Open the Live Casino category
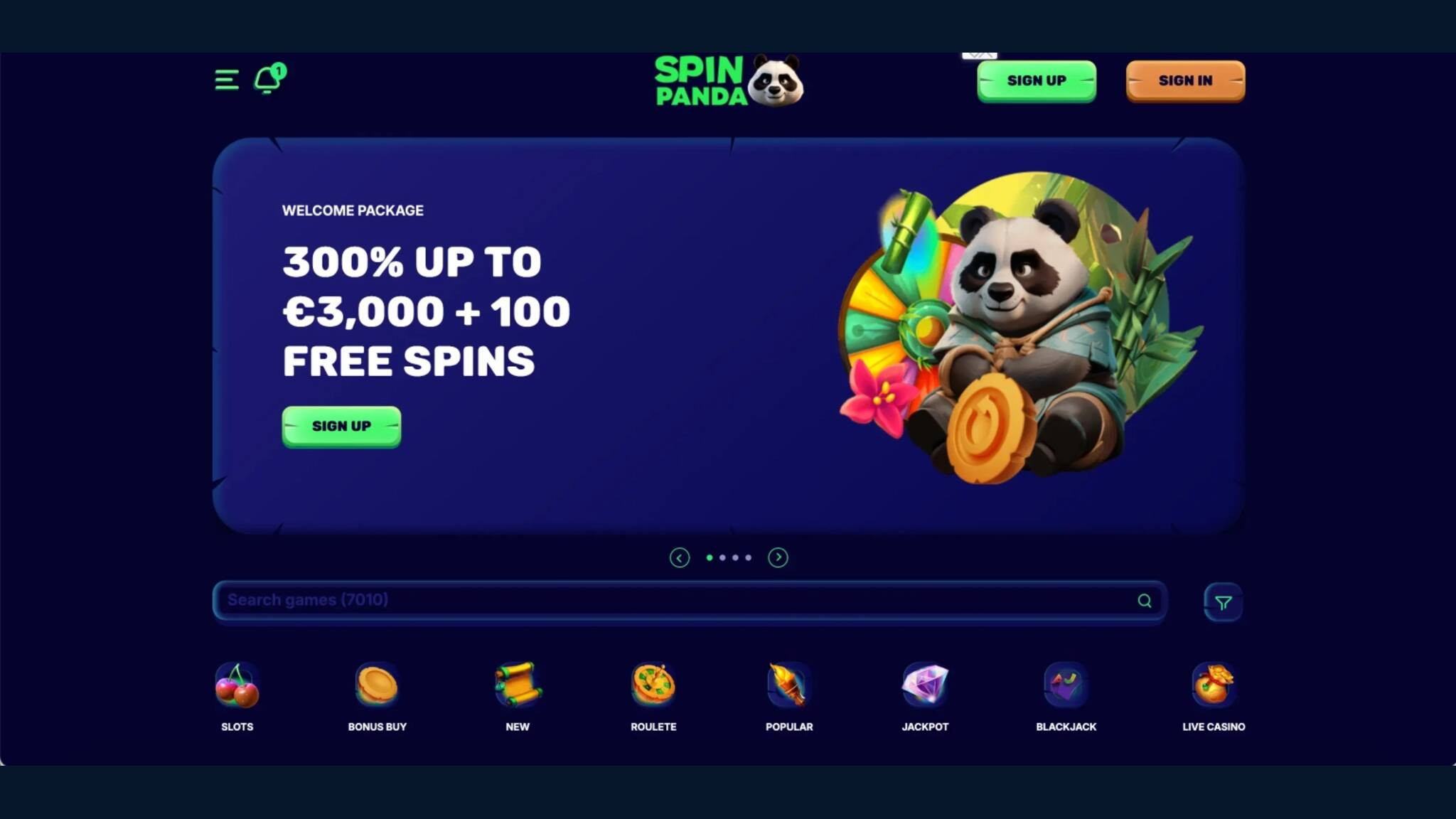Screen dimensions: 1456x819 pos(1214,697)
